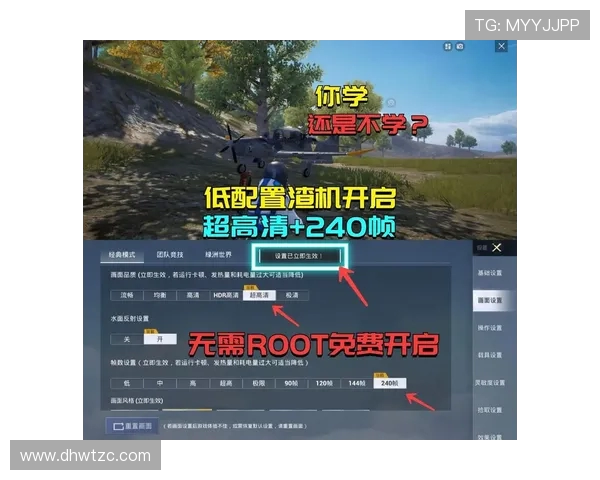Select 超高清 graphics quality
The image size is (600, 480).
(x=259, y=295)
